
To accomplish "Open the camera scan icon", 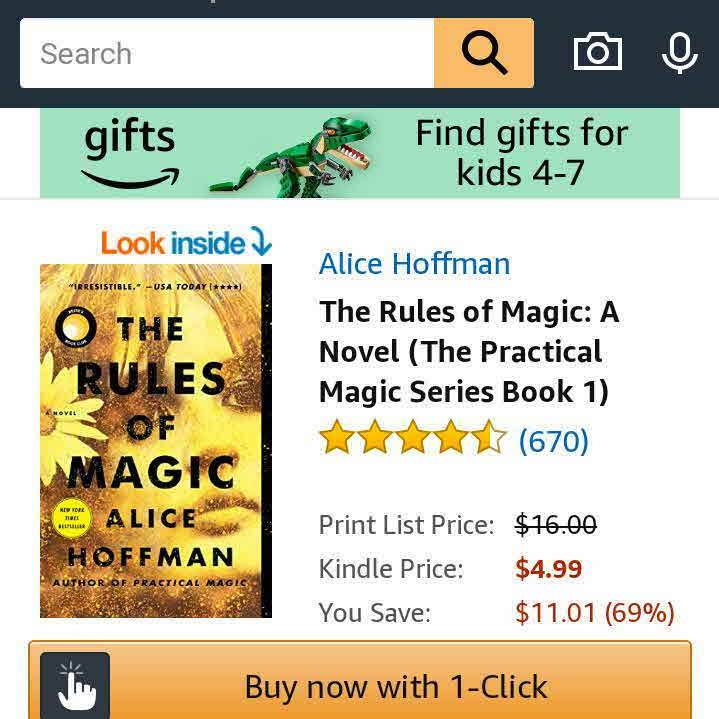I will (597, 51).
